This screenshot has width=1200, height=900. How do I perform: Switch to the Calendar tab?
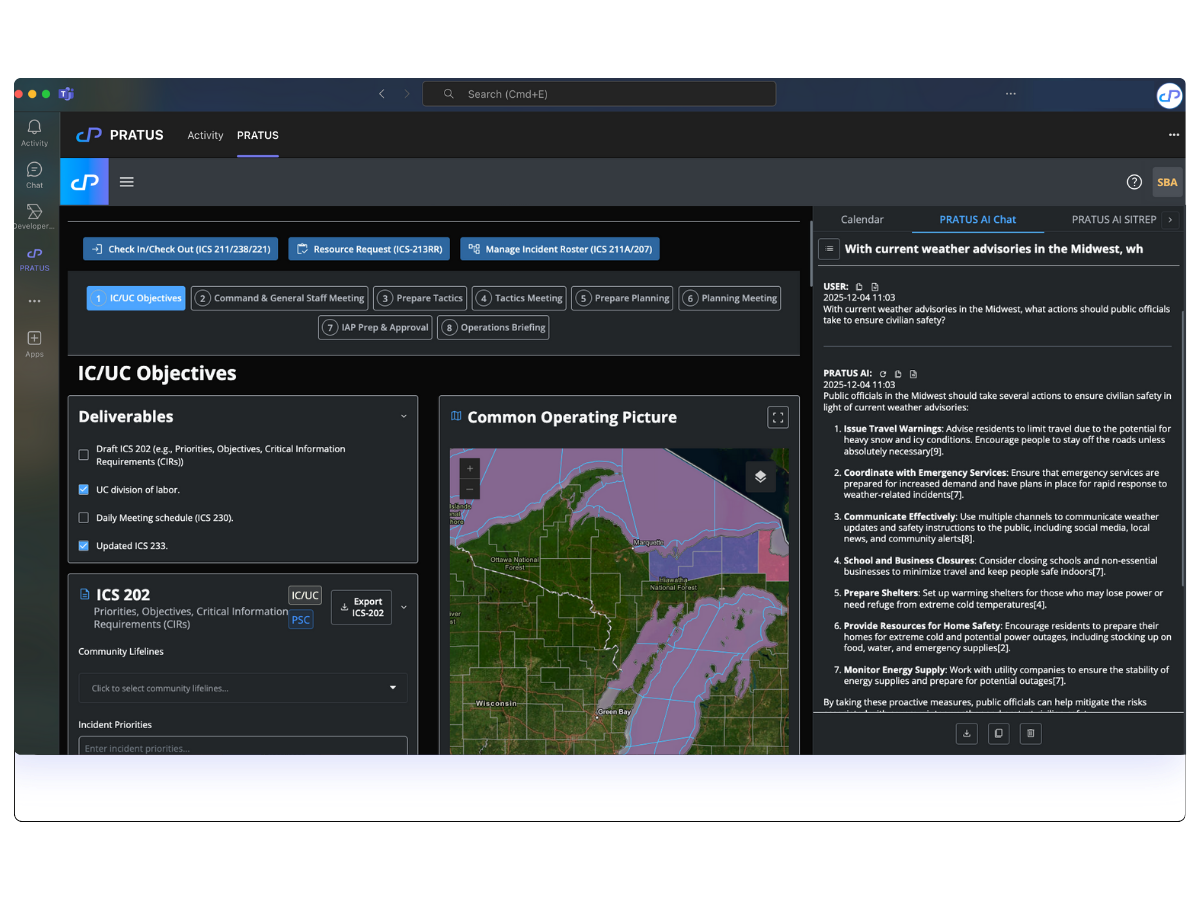point(862,219)
